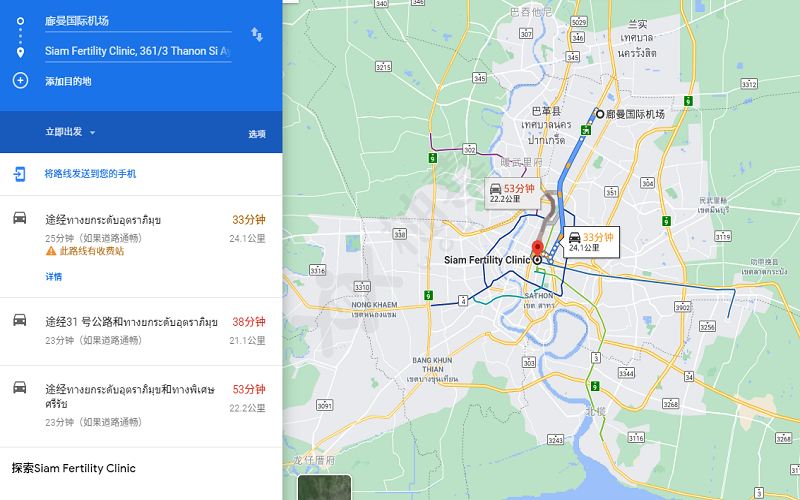
Task: Click 巴革县 label on map
Action: click(546, 111)
